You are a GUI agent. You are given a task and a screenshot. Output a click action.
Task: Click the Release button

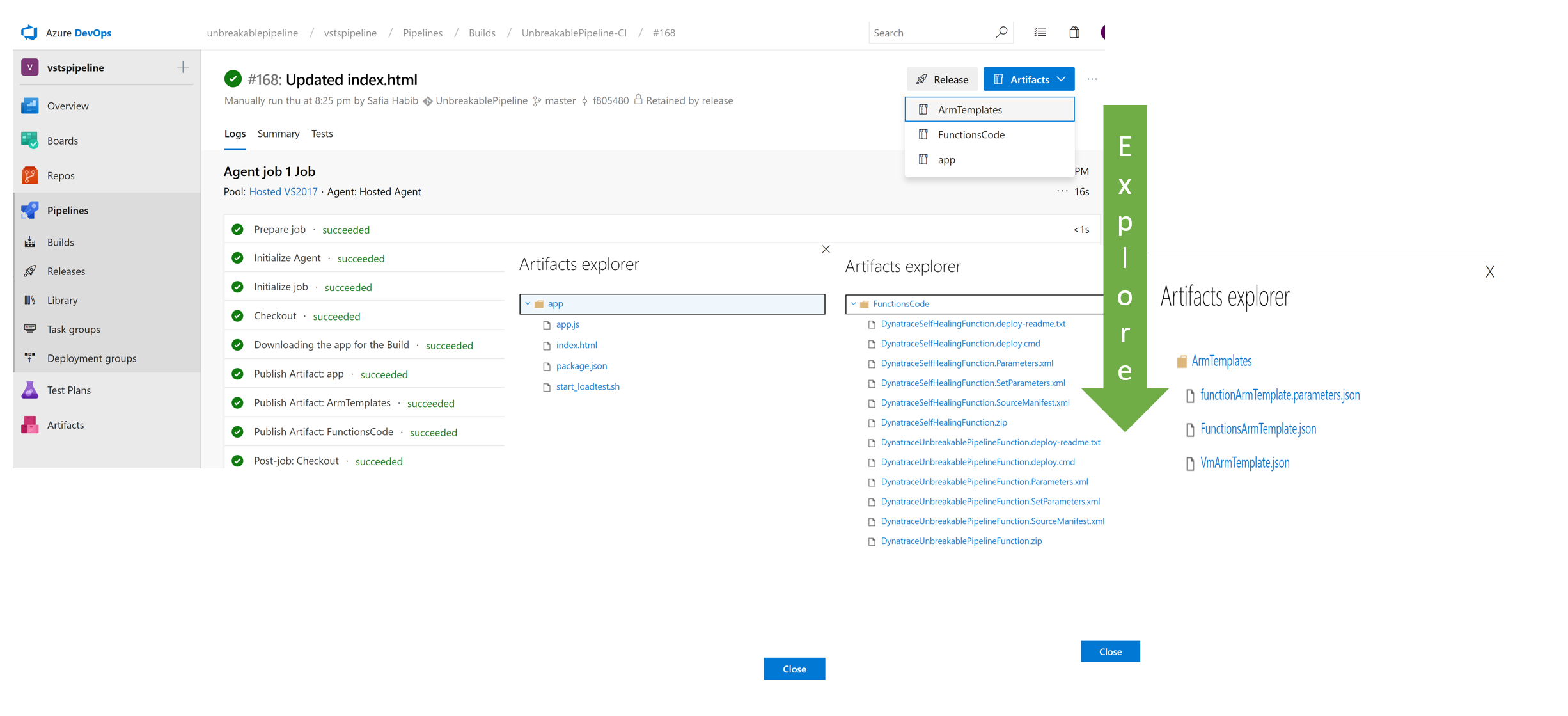point(942,79)
